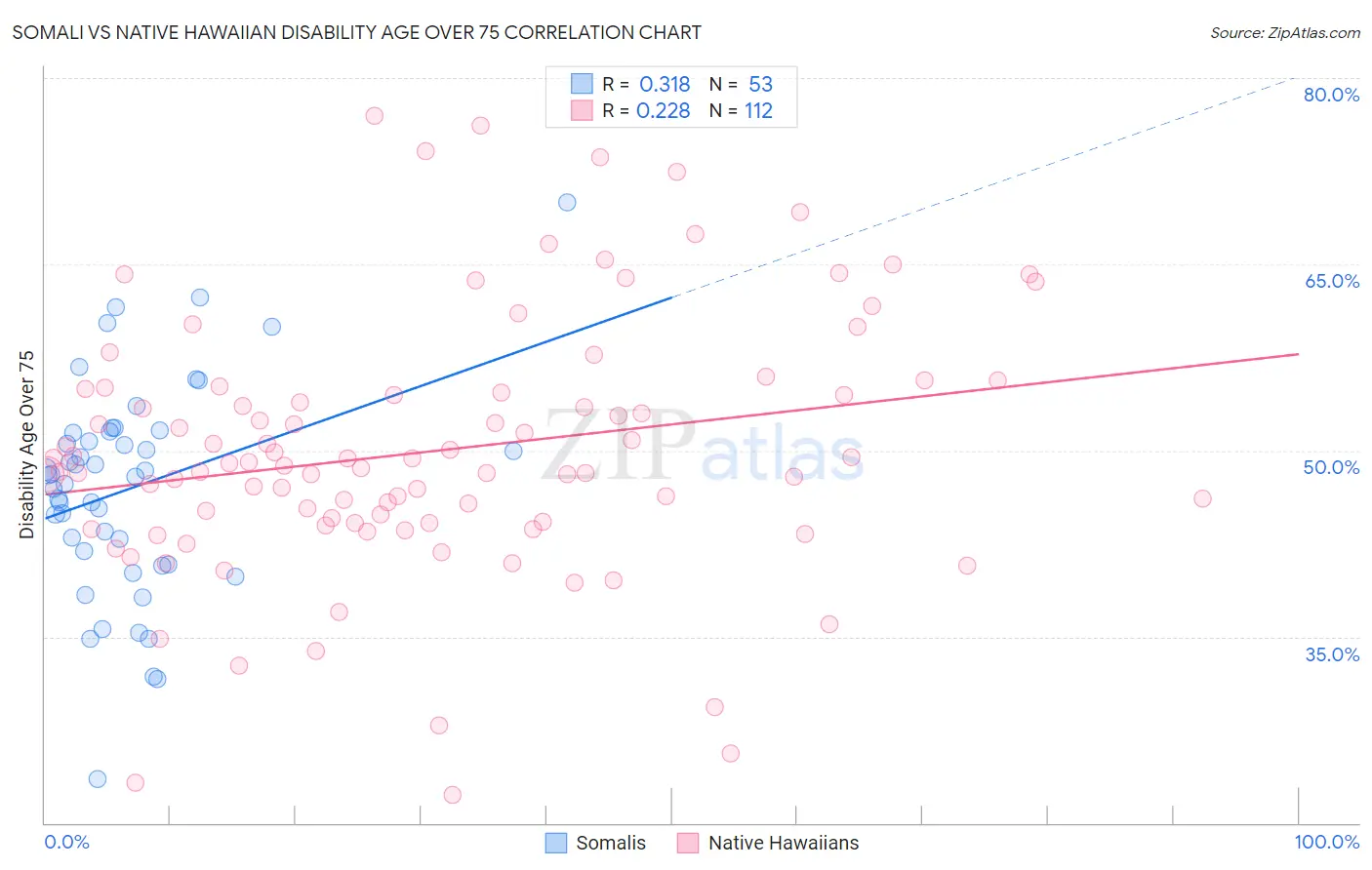Click the 50.0% y-axis label
The width and height of the screenshot is (1372, 870).
point(1331,467)
